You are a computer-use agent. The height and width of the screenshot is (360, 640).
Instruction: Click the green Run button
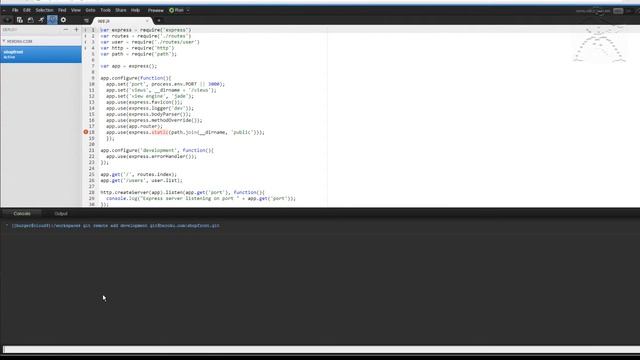[x=177, y=10]
